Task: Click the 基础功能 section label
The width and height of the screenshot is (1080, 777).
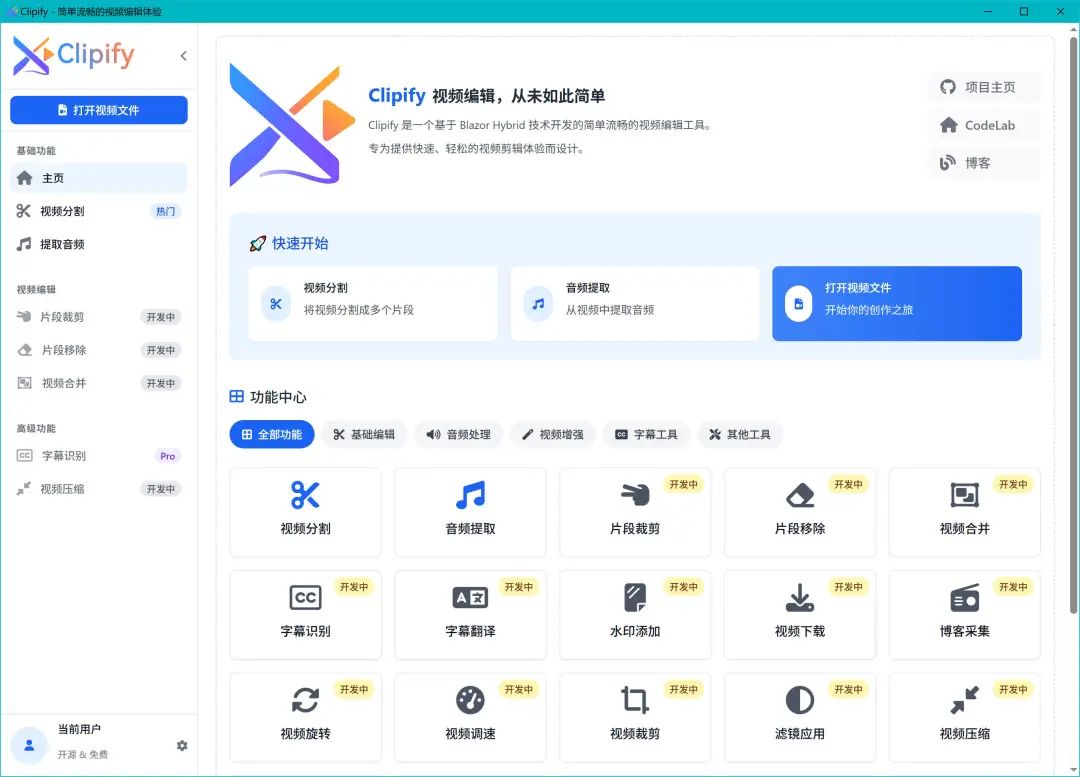Action: (x=36, y=151)
